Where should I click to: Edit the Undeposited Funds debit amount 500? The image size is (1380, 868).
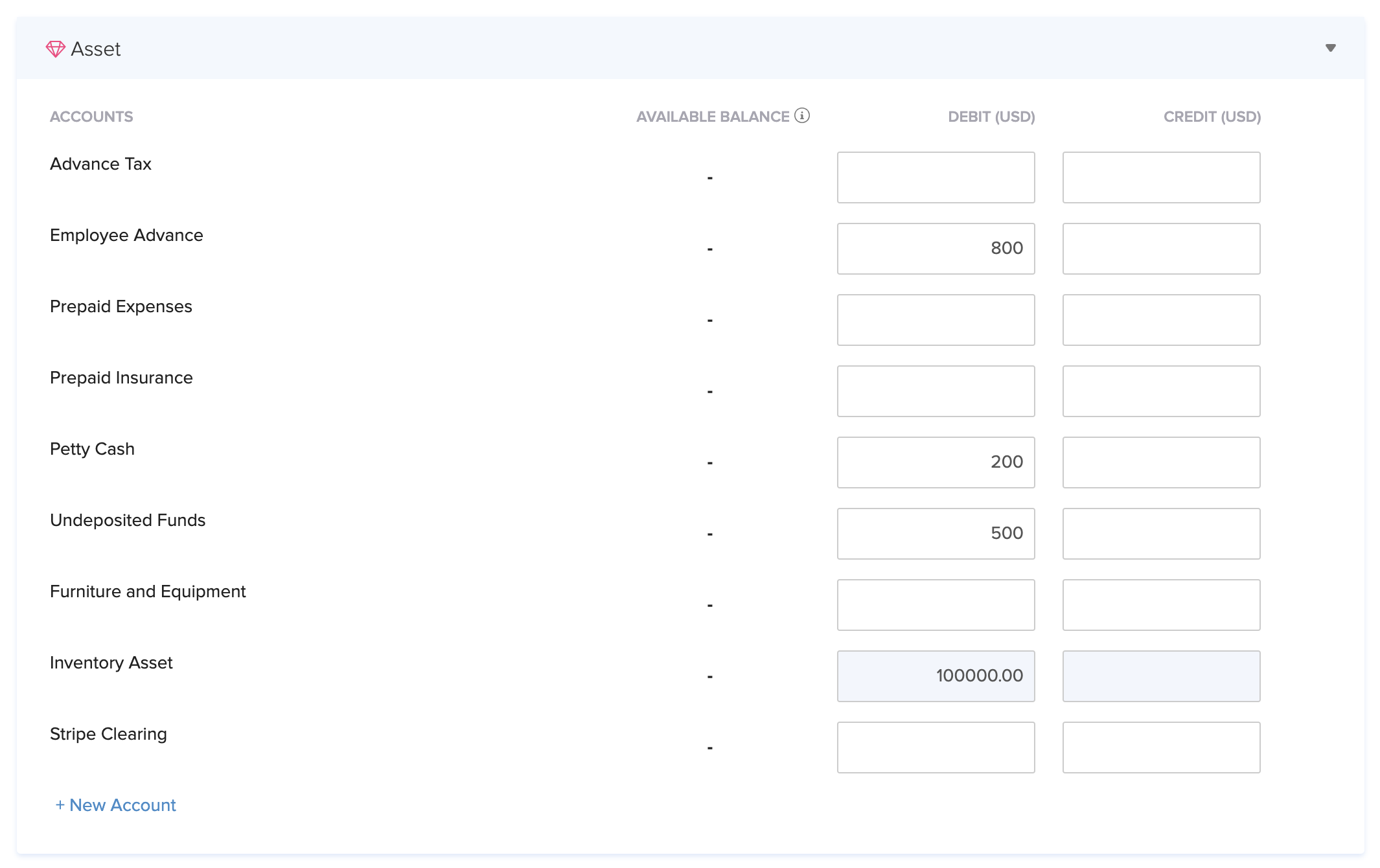click(x=936, y=533)
